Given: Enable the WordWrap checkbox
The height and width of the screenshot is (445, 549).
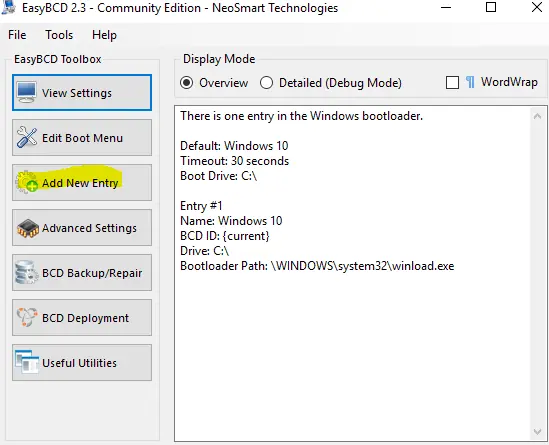Looking at the screenshot, I should 452,83.
